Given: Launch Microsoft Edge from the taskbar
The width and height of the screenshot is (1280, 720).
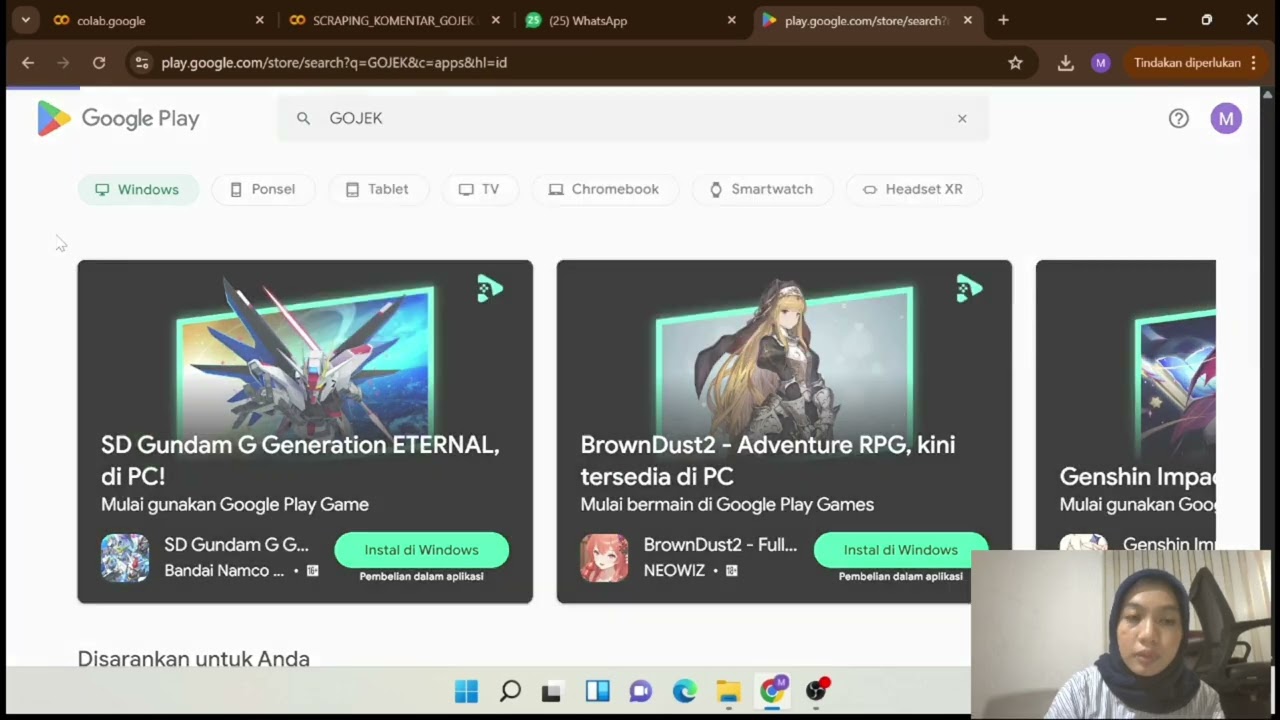Looking at the screenshot, I should 684,691.
